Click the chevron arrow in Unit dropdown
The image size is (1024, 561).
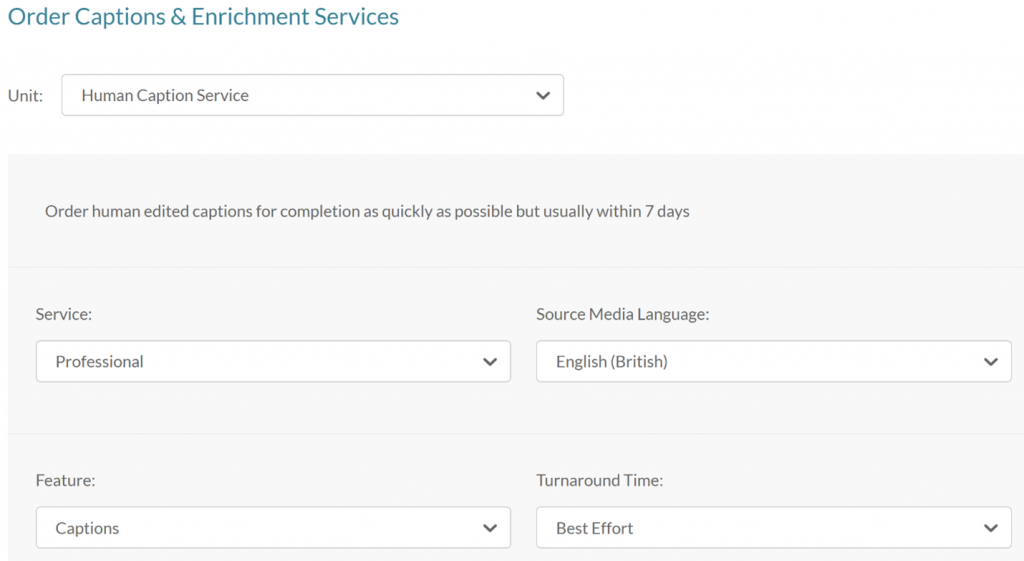pos(543,95)
